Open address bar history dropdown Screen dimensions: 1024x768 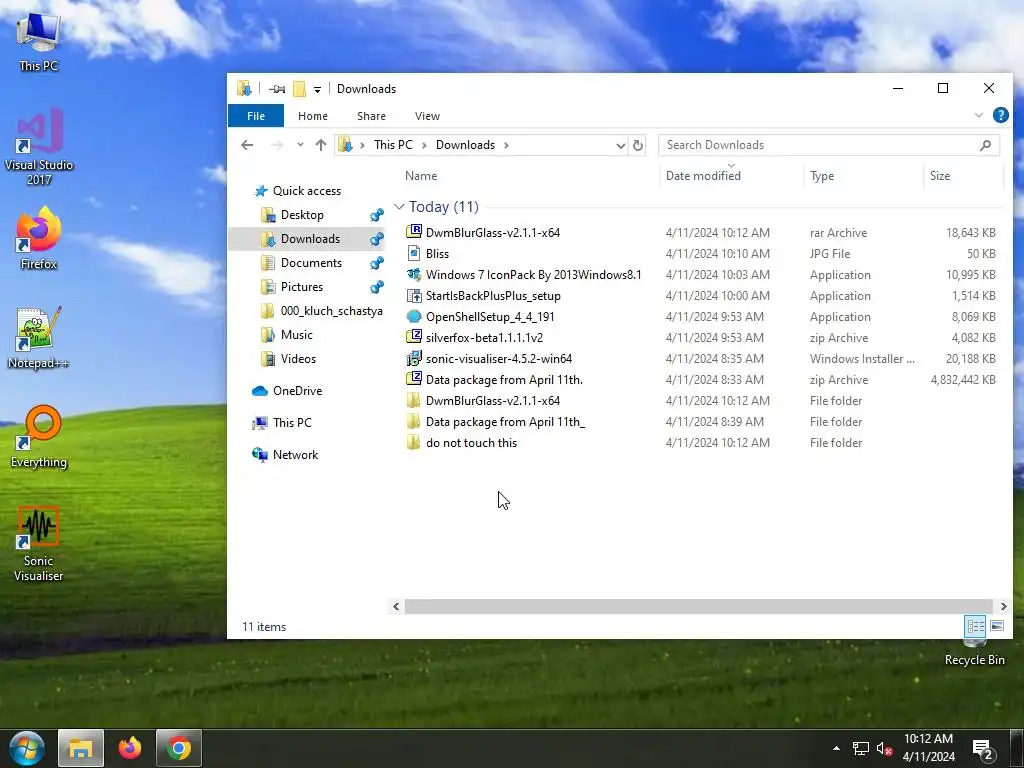620,145
